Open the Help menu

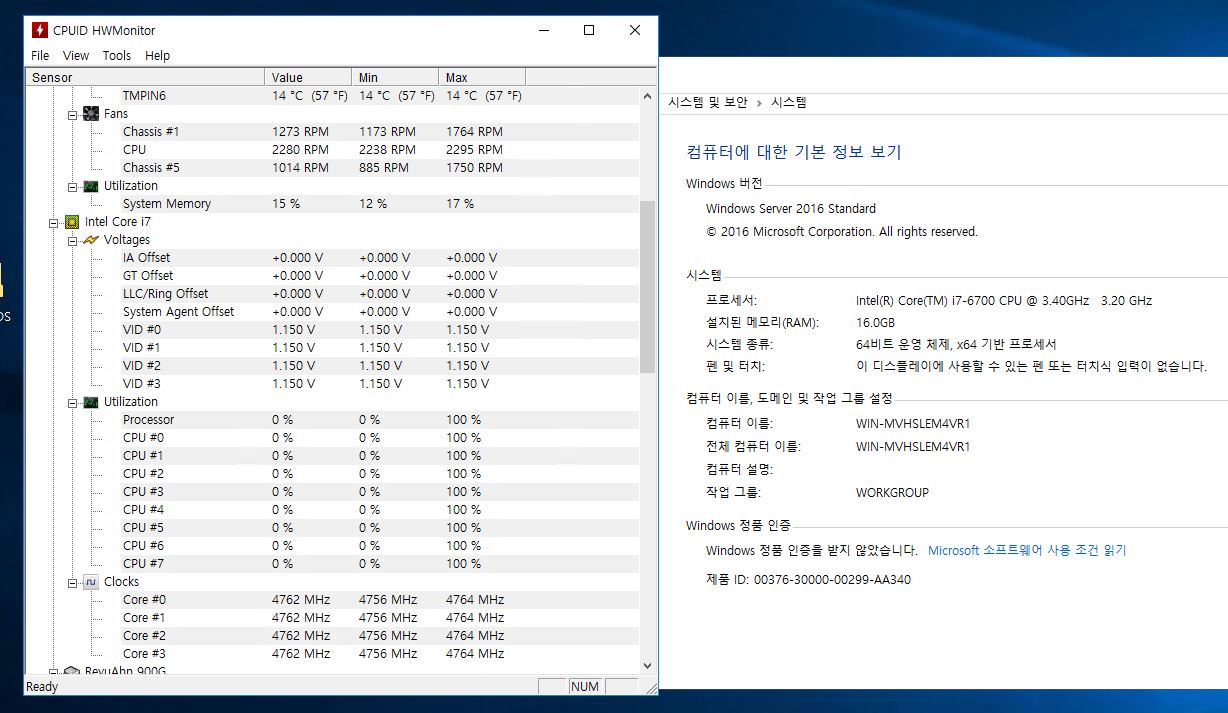[157, 56]
